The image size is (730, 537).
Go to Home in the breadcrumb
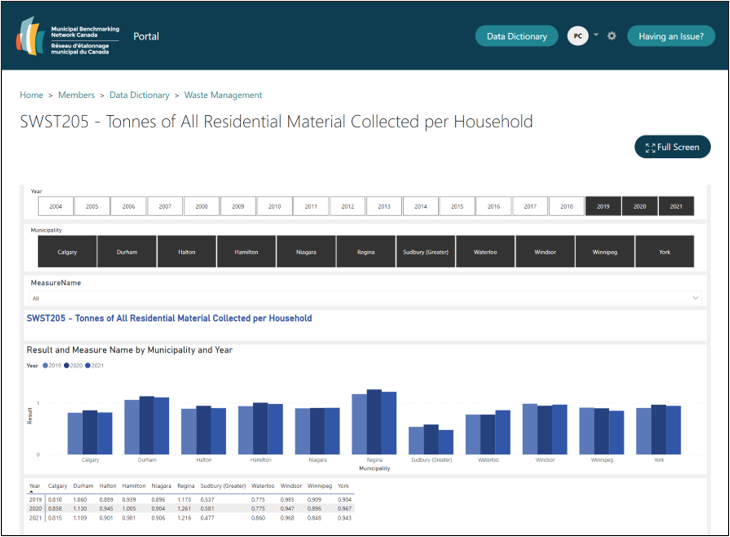[31, 95]
